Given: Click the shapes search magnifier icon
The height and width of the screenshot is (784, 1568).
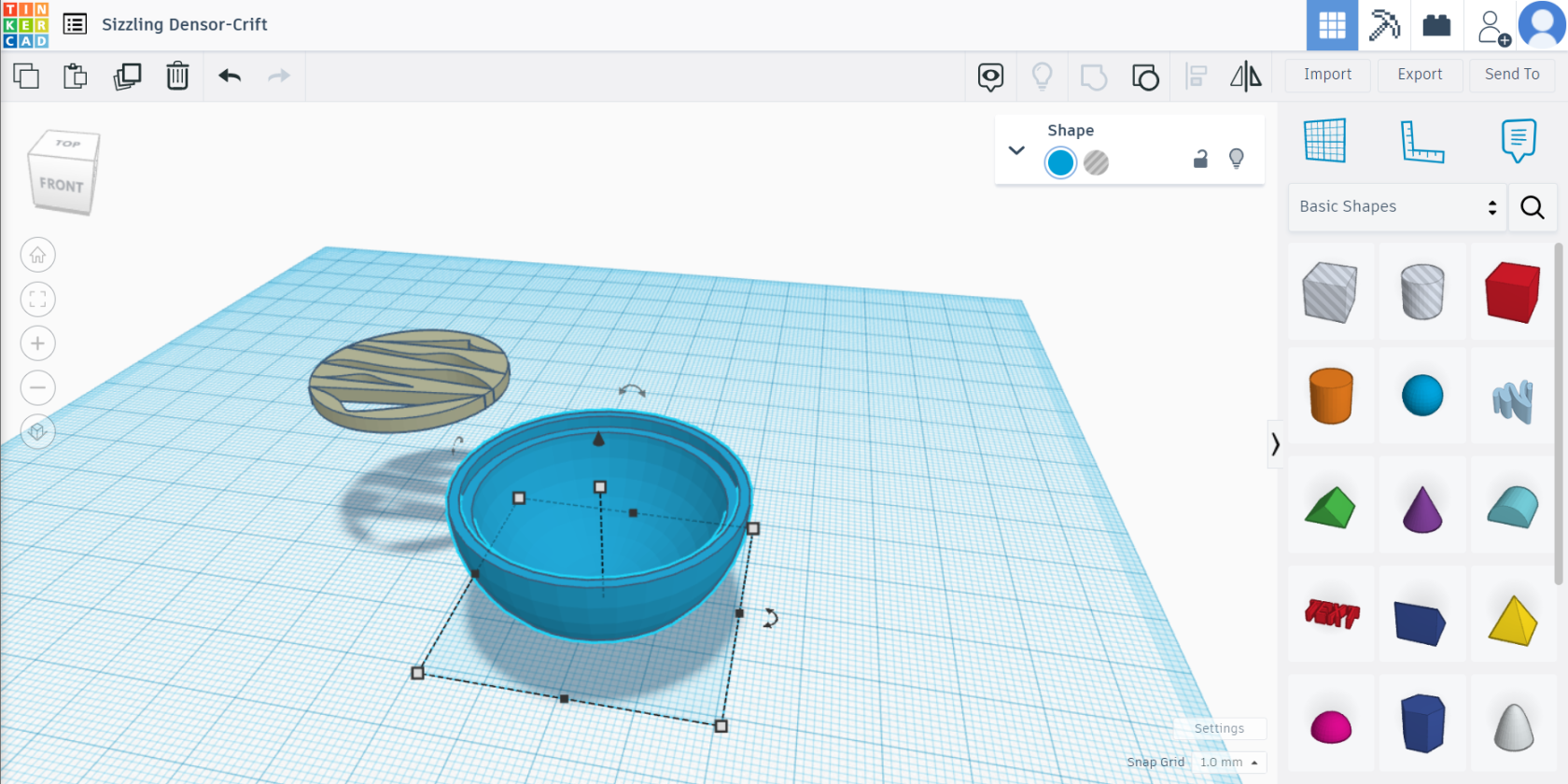Looking at the screenshot, I should point(1533,207).
